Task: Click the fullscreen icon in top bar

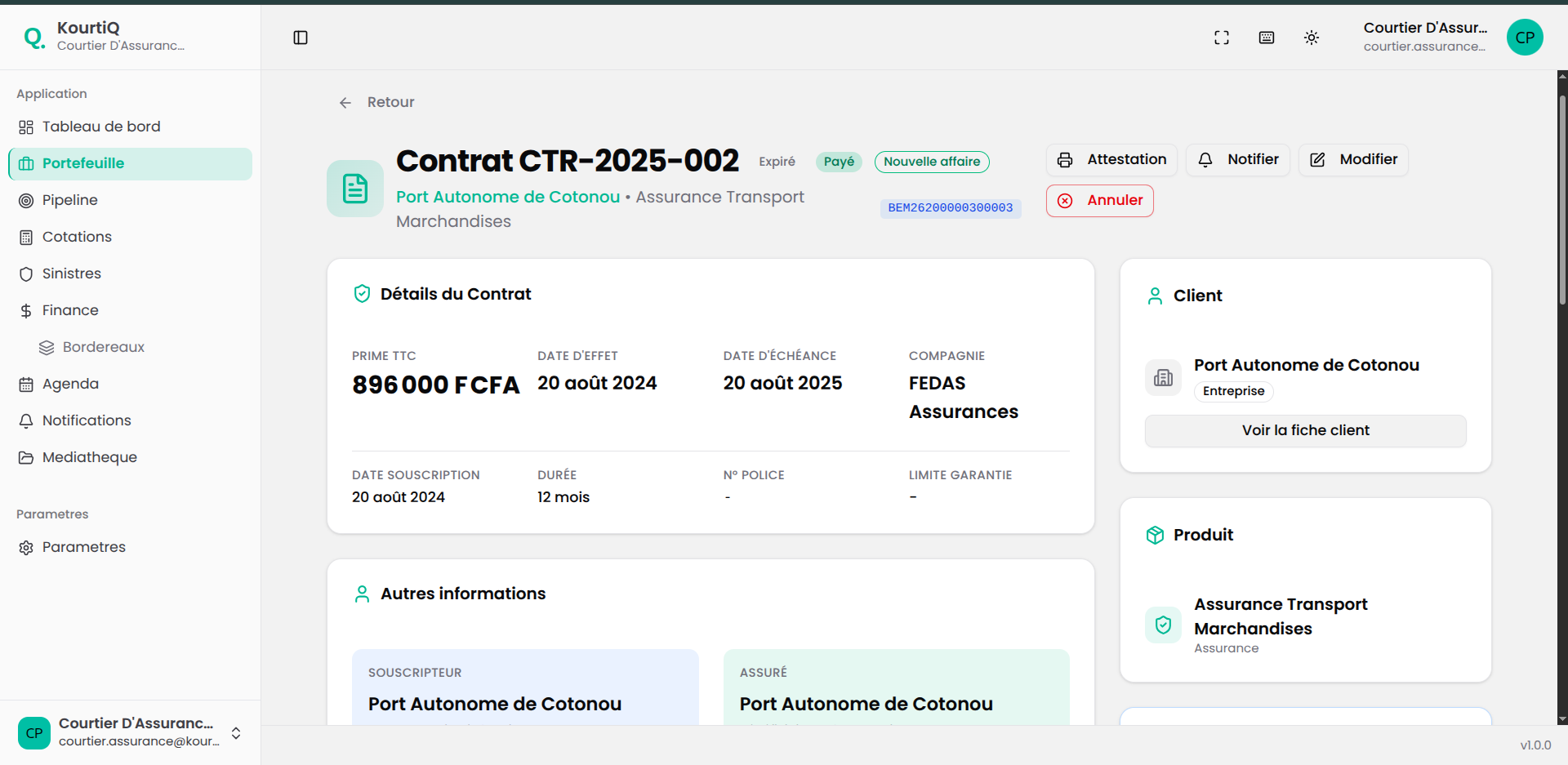Action: (x=1222, y=38)
